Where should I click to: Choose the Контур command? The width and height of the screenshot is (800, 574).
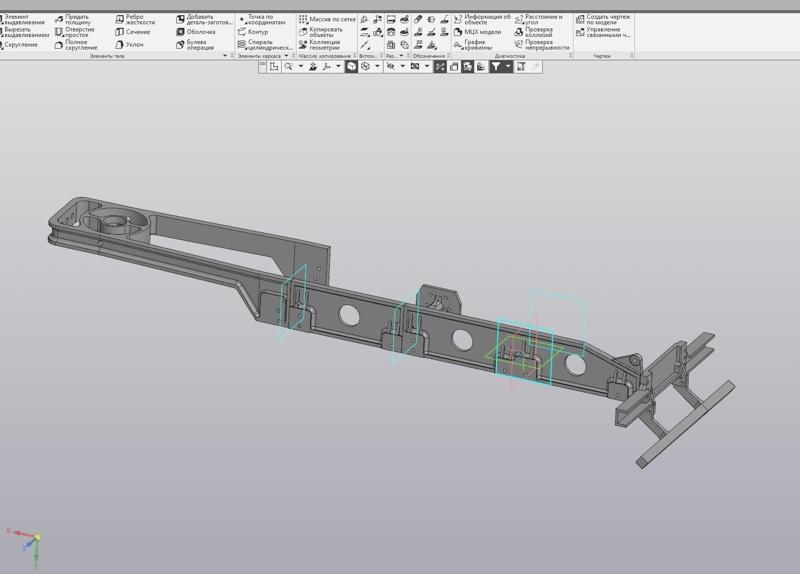[x=253, y=32]
